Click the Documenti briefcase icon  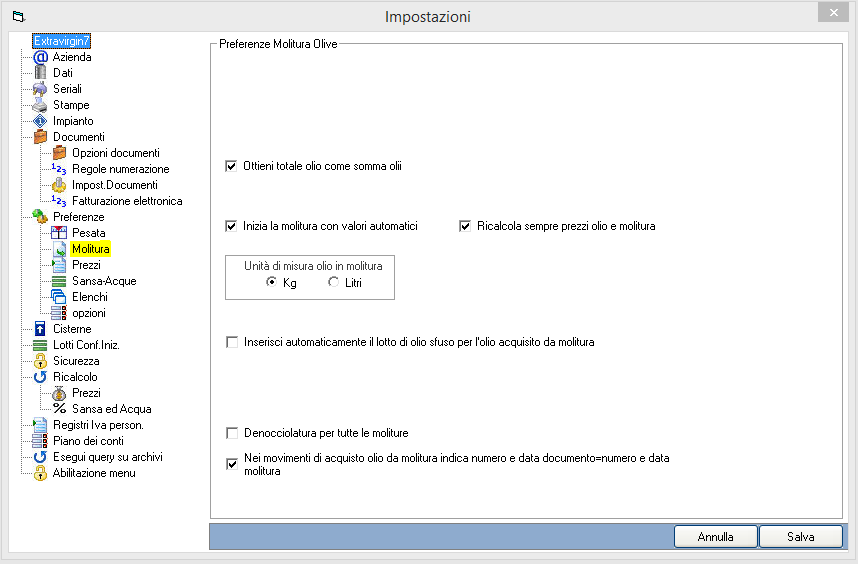coord(40,137)
